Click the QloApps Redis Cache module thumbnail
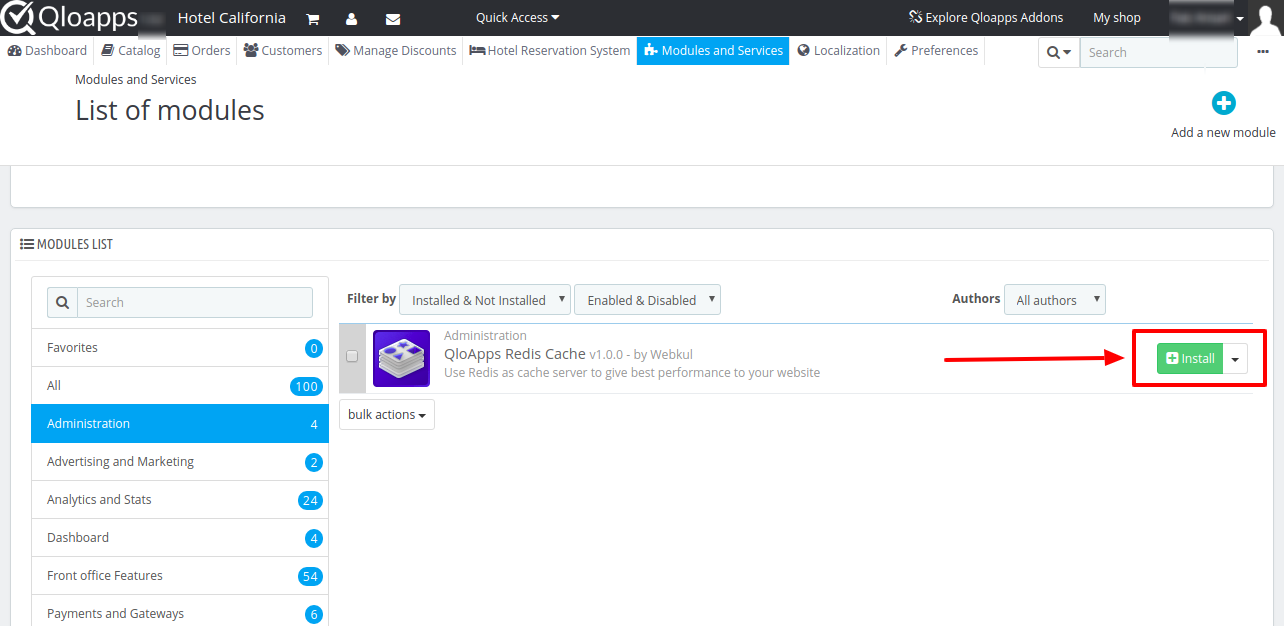 coord(401,356)
